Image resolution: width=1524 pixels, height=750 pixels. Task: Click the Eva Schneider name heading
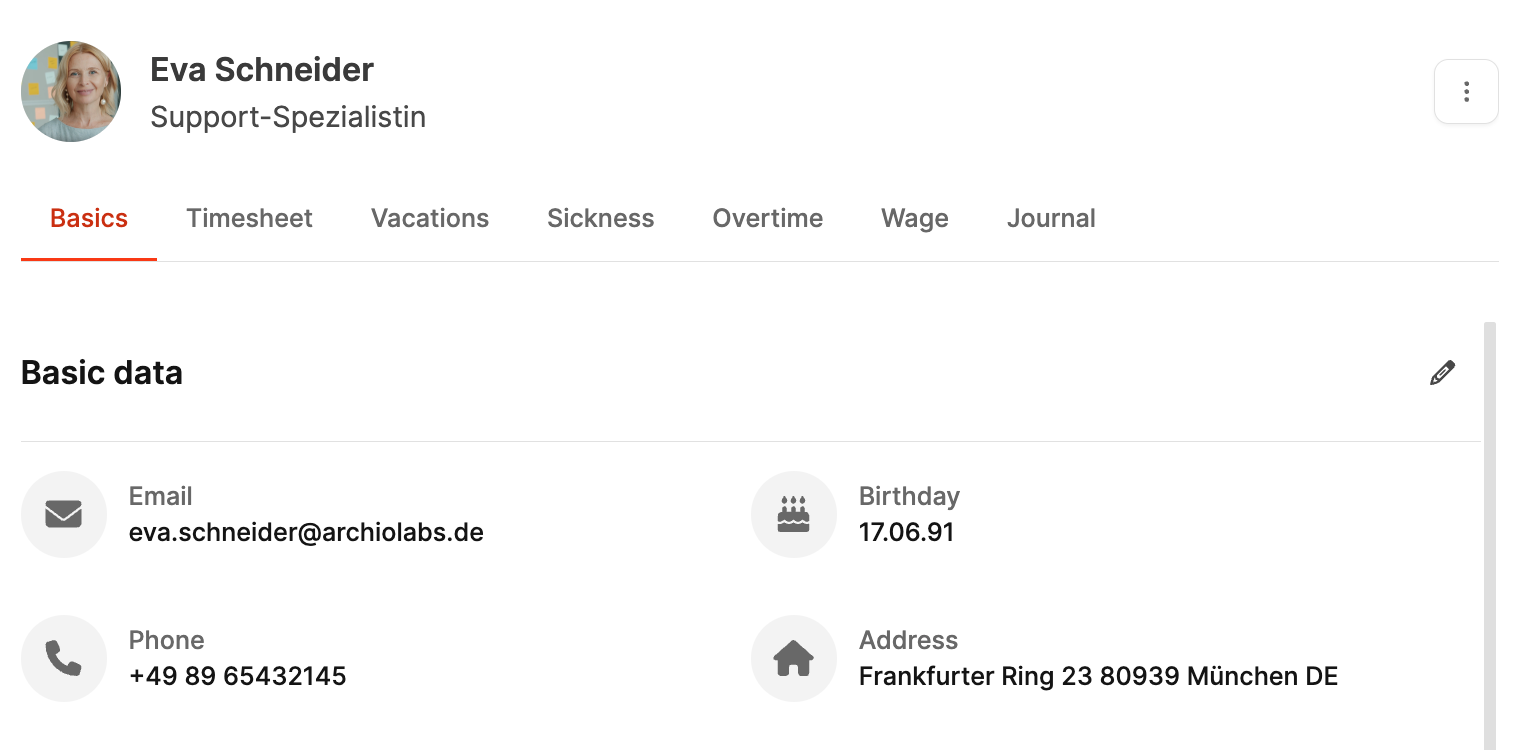tap(262, 70)
